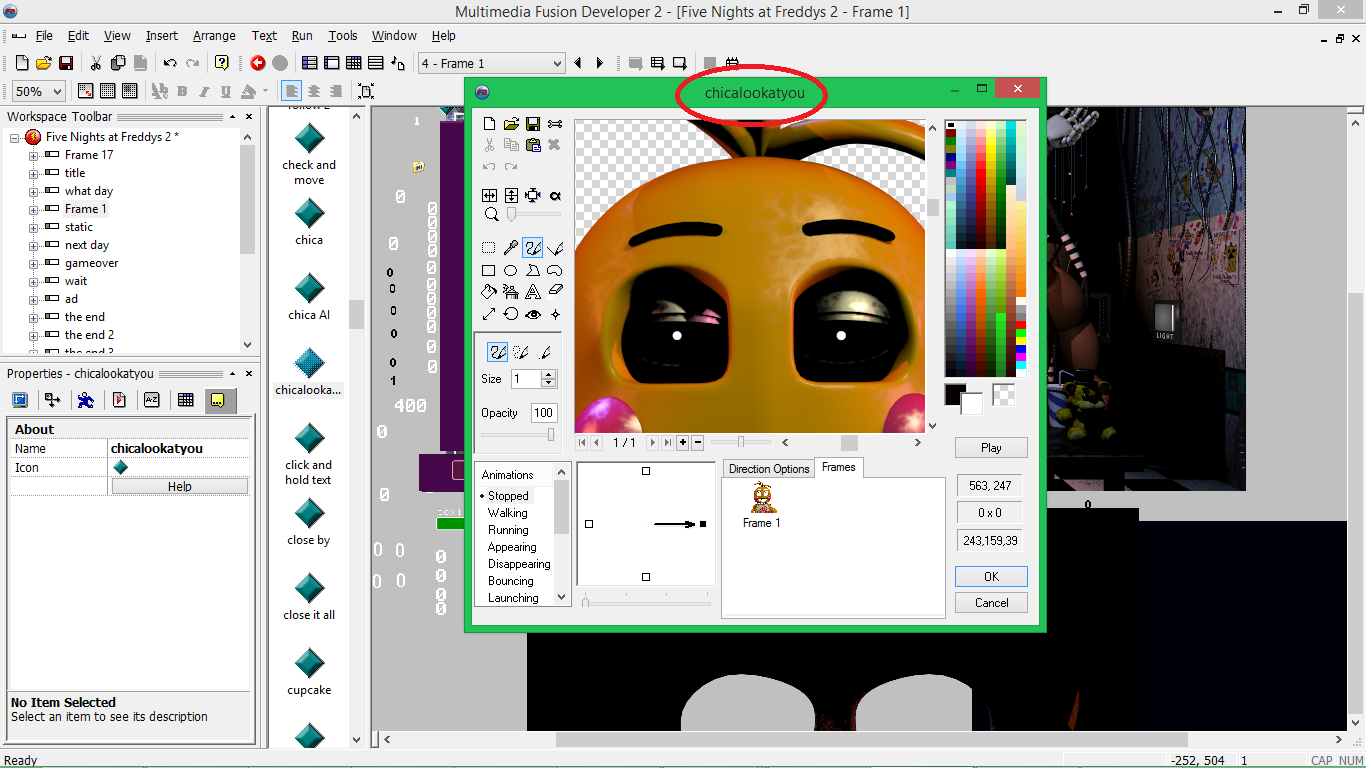The width and height of the screenshot is (1366, 768).
Task: Open the Tools menu
Action: point(342,35)
